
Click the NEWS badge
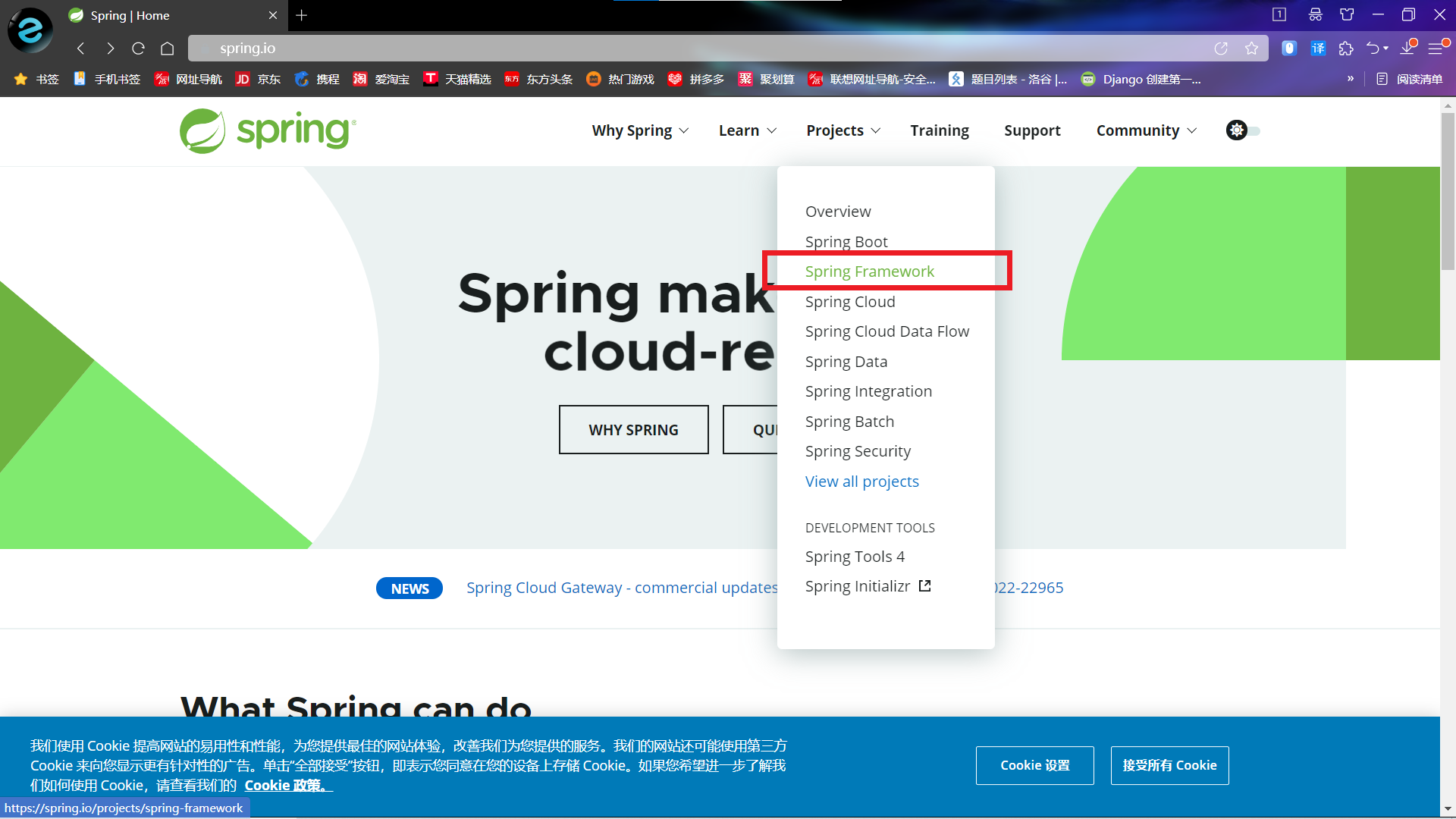[409, 588]
